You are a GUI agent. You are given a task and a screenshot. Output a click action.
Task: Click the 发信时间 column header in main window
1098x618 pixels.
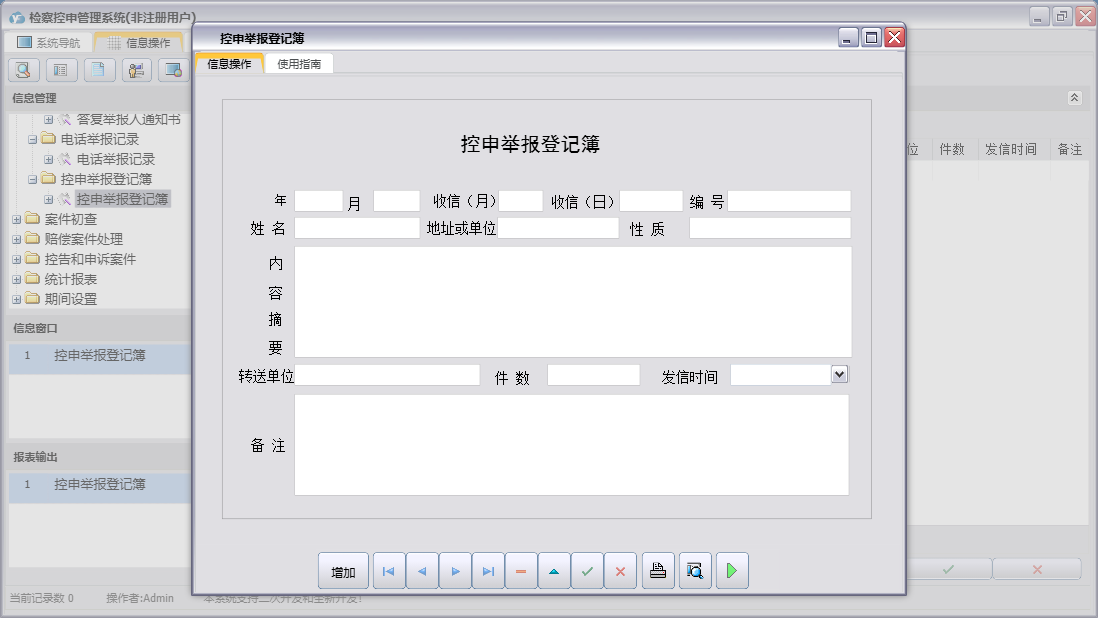pos(1010,149)
